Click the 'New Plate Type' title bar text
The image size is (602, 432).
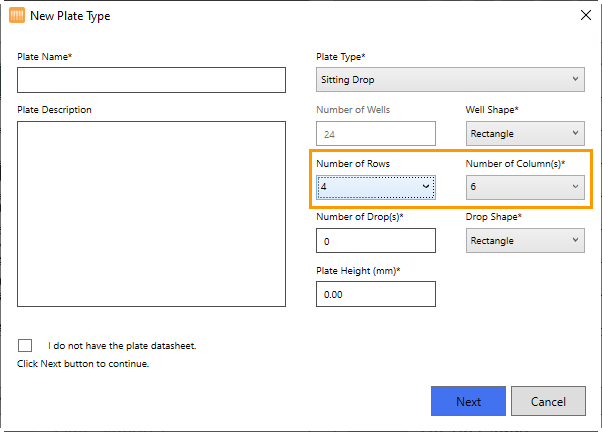click(x=70, y=15)
